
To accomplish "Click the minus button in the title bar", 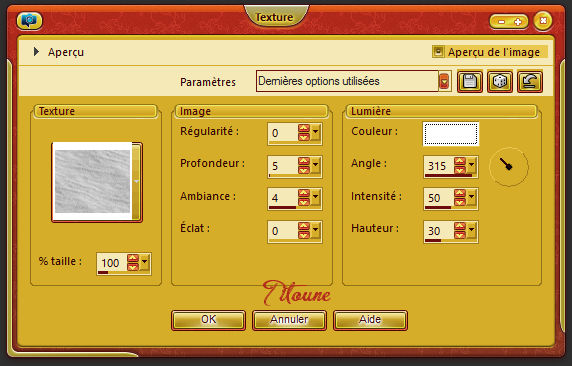I will [x=501, y=22].
